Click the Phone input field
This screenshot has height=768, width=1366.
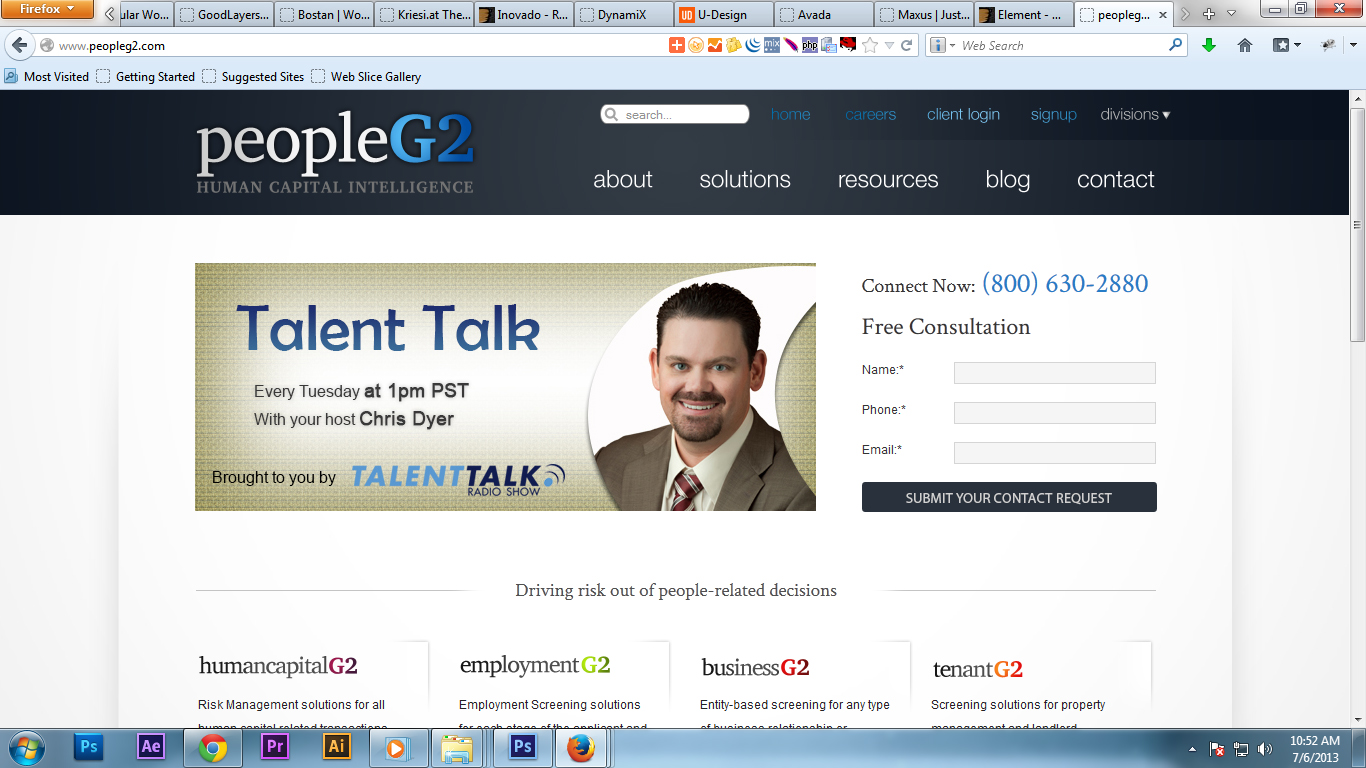point(1055,413)
